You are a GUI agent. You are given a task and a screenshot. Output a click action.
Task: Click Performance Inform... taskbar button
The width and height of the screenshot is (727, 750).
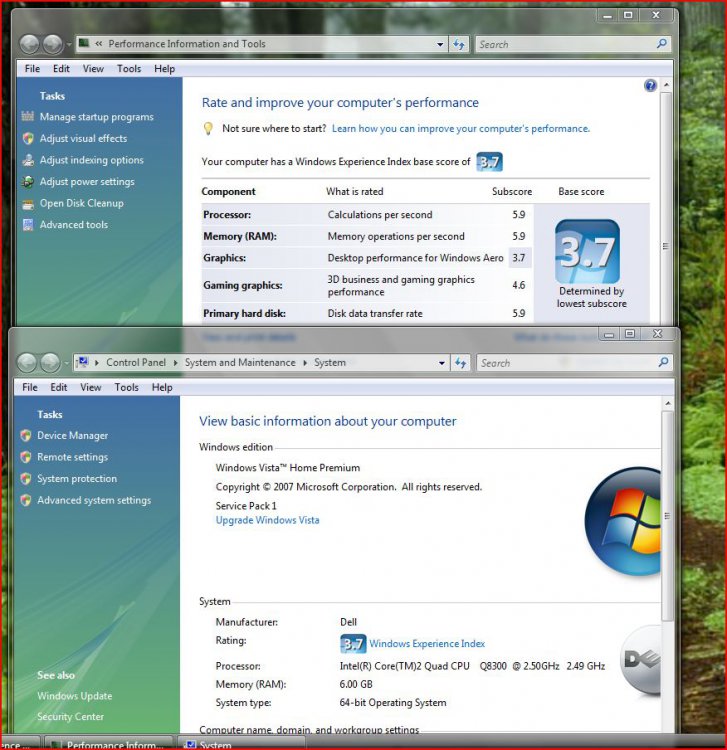(x=109, y=744)
